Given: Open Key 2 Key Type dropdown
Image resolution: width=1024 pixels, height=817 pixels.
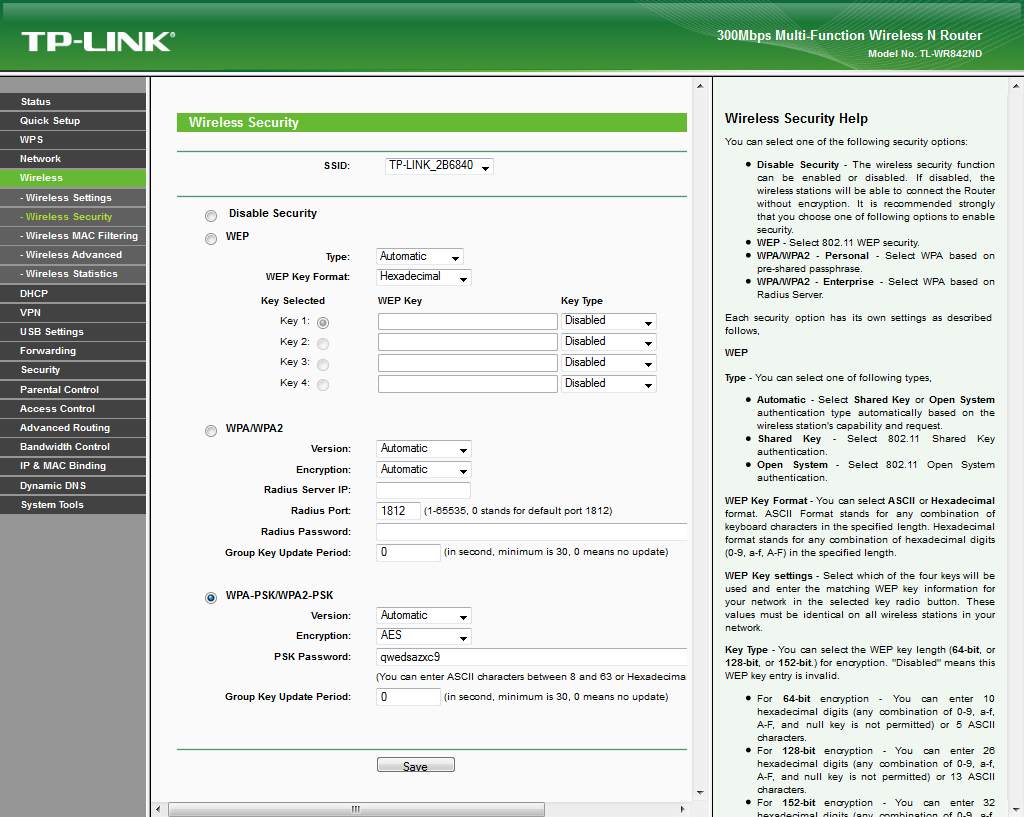Looking at the screenshot, I should click(x=609, y=342).
